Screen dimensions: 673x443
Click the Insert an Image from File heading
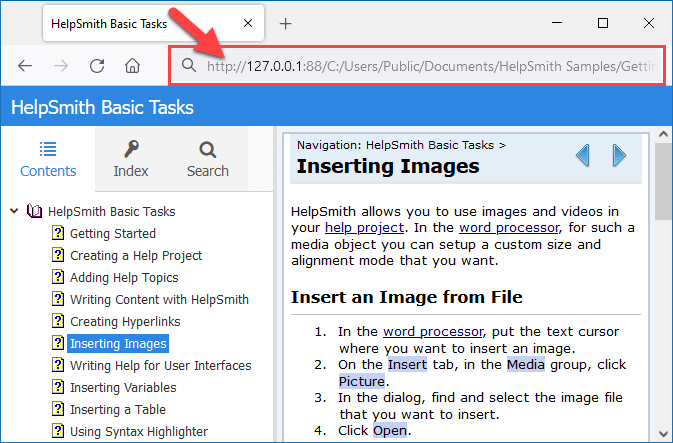tap(406, 297)
